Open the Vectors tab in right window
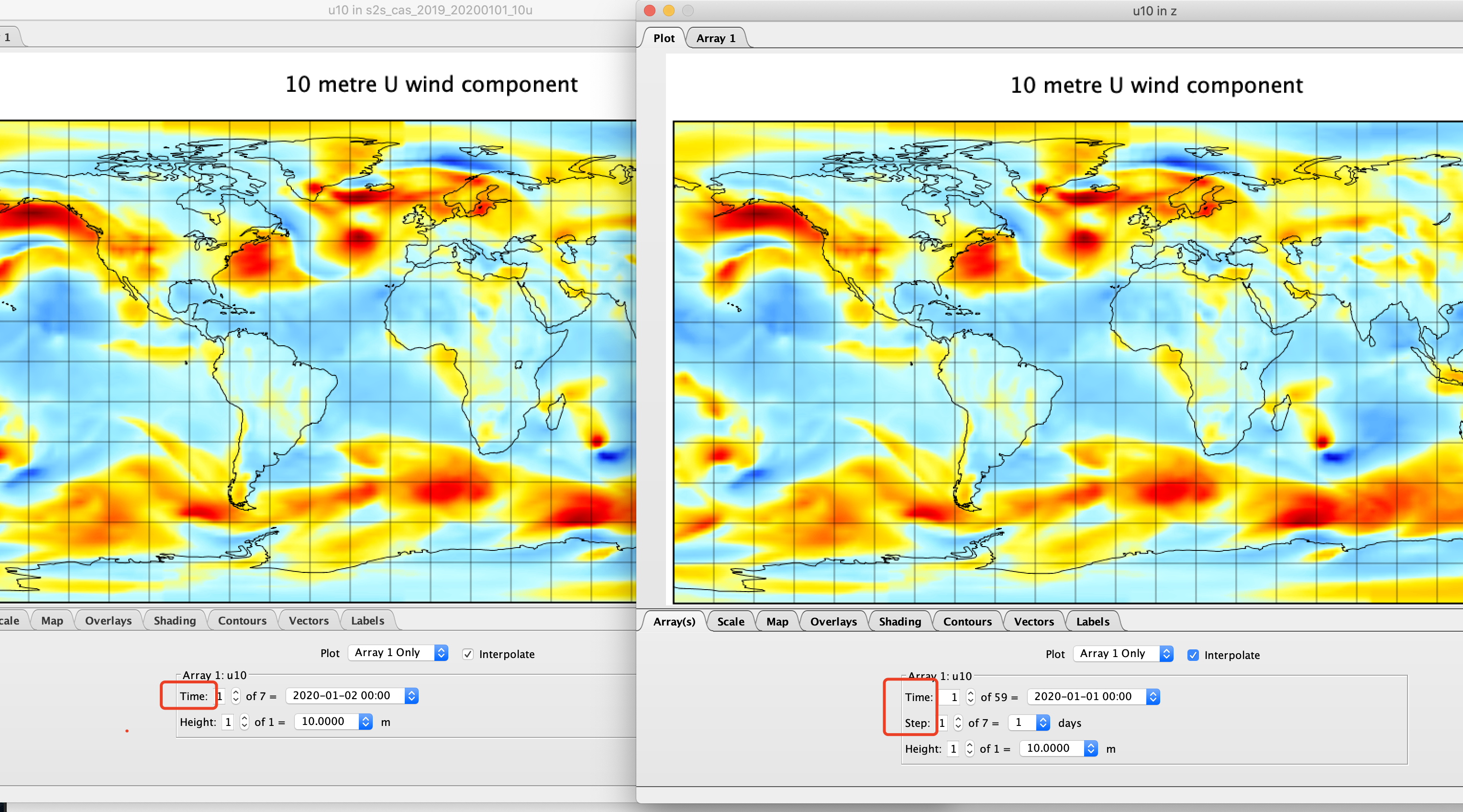Screen dimensions: 1463x812 [x=1034, y=621]
